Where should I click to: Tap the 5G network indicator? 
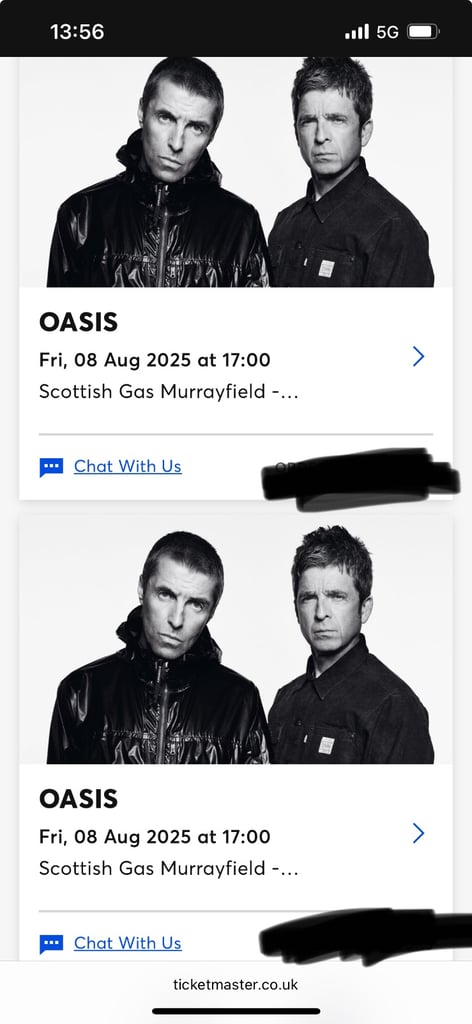[387, 32]
